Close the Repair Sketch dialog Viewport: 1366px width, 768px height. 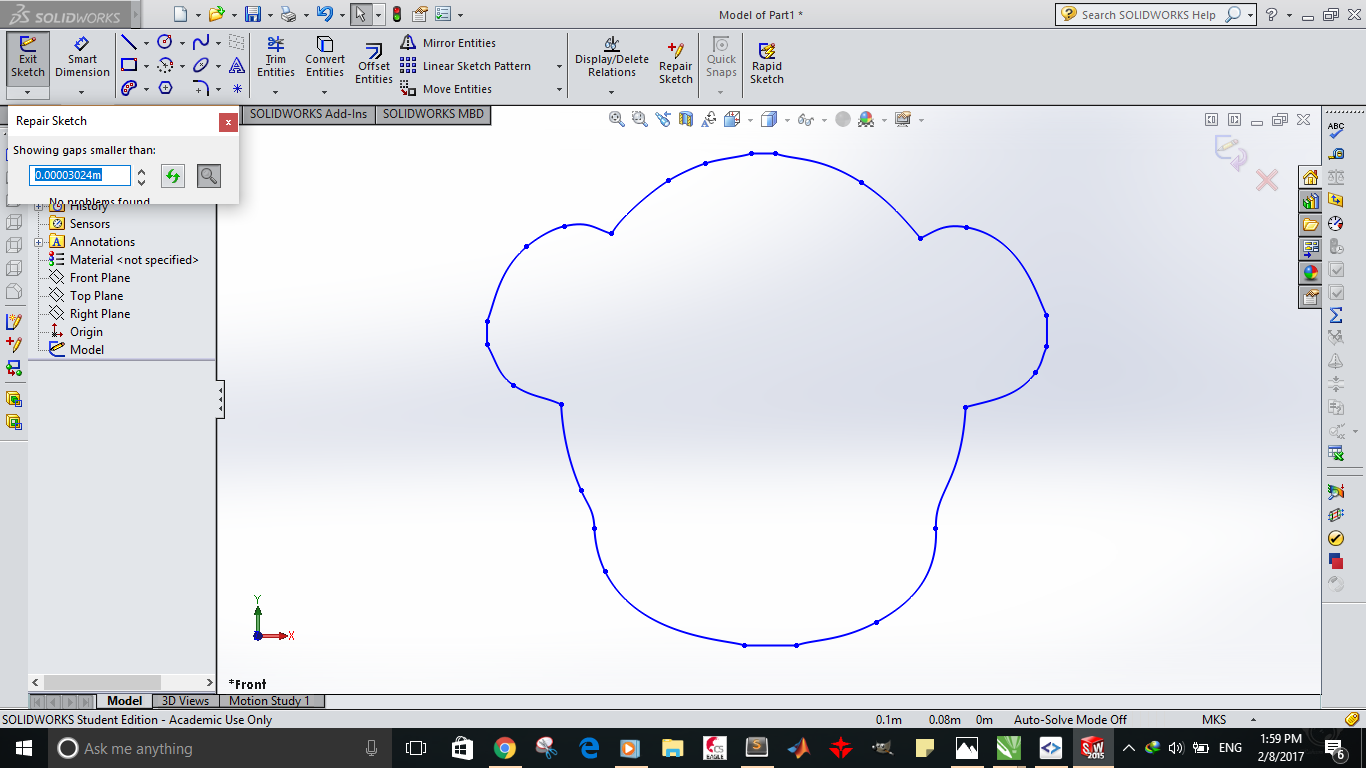point(228,122)
